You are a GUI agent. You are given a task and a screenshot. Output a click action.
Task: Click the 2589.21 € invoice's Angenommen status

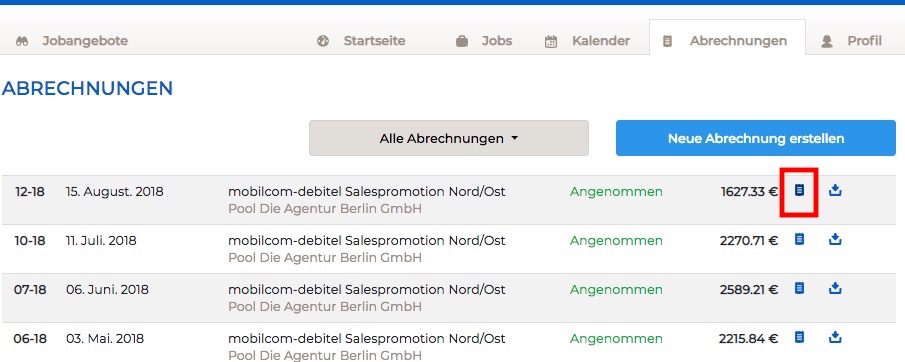pos(616,289)
